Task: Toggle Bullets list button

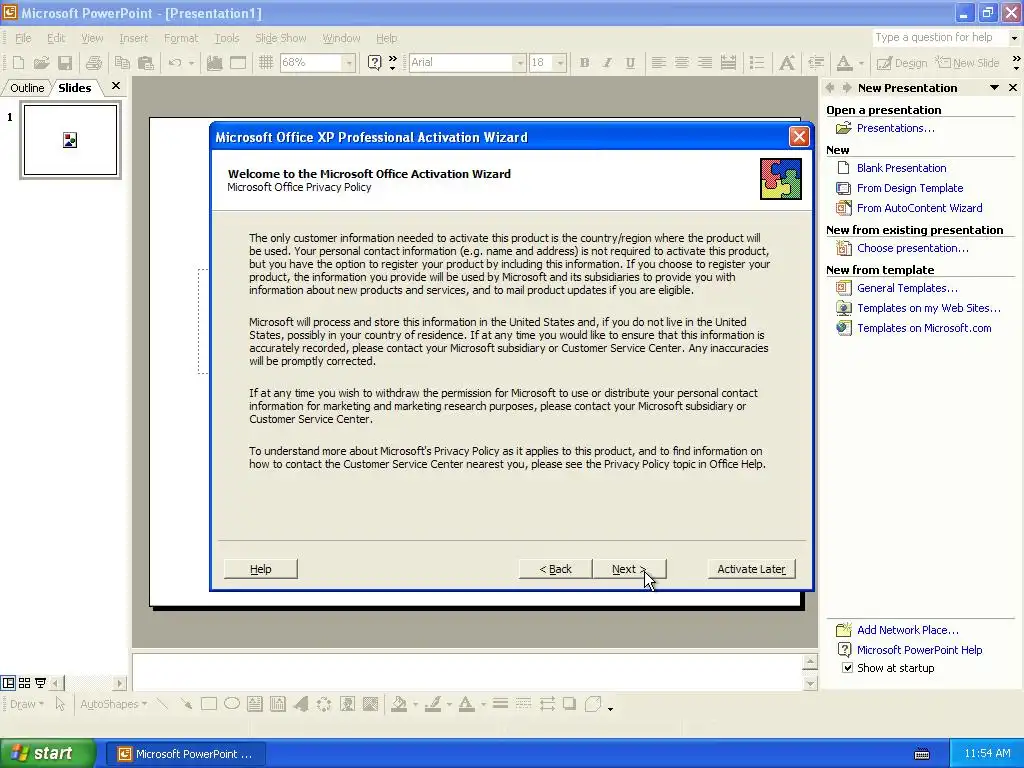Action: (x=757, y=63)
